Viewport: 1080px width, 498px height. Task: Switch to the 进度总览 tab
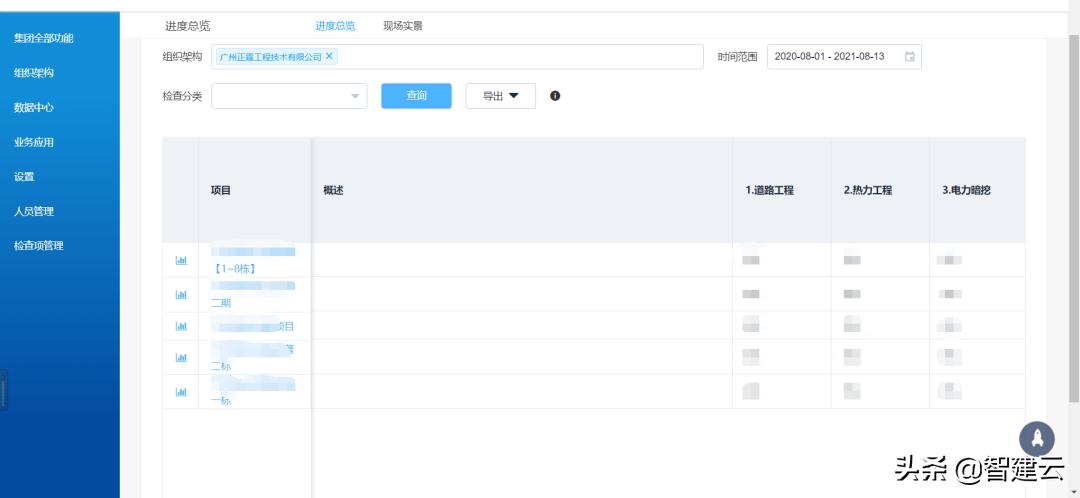tap(335, 26)
